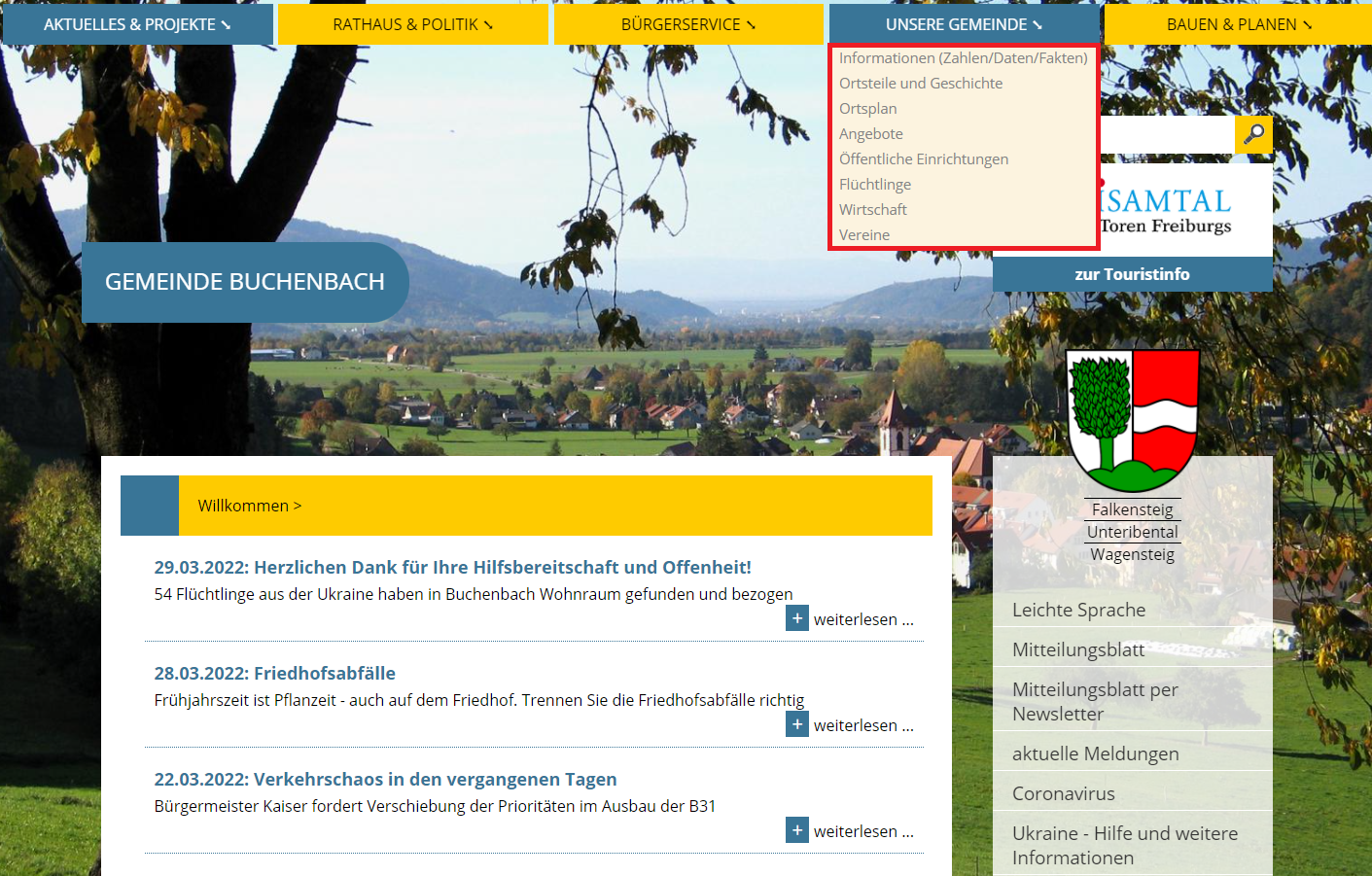Expand the Aktuelles & Projekte menu
Viewport: 1372px width, 876px height.
click(x=137, y=24)
